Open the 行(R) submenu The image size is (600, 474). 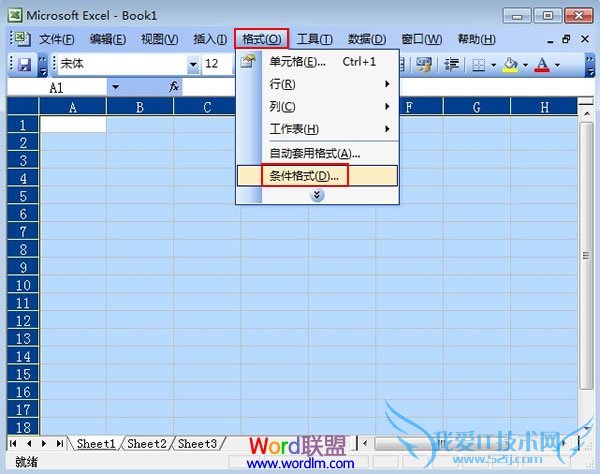(x=318, y=84)
